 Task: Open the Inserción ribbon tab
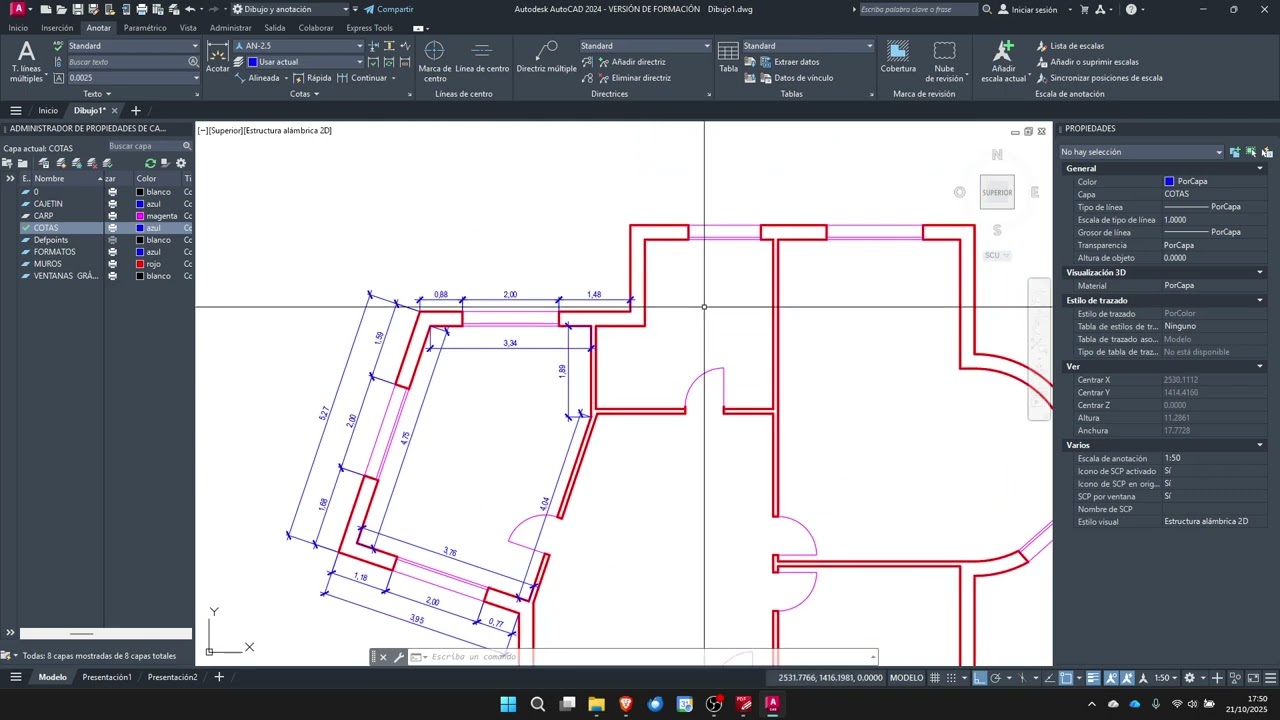tap(57, 28)
